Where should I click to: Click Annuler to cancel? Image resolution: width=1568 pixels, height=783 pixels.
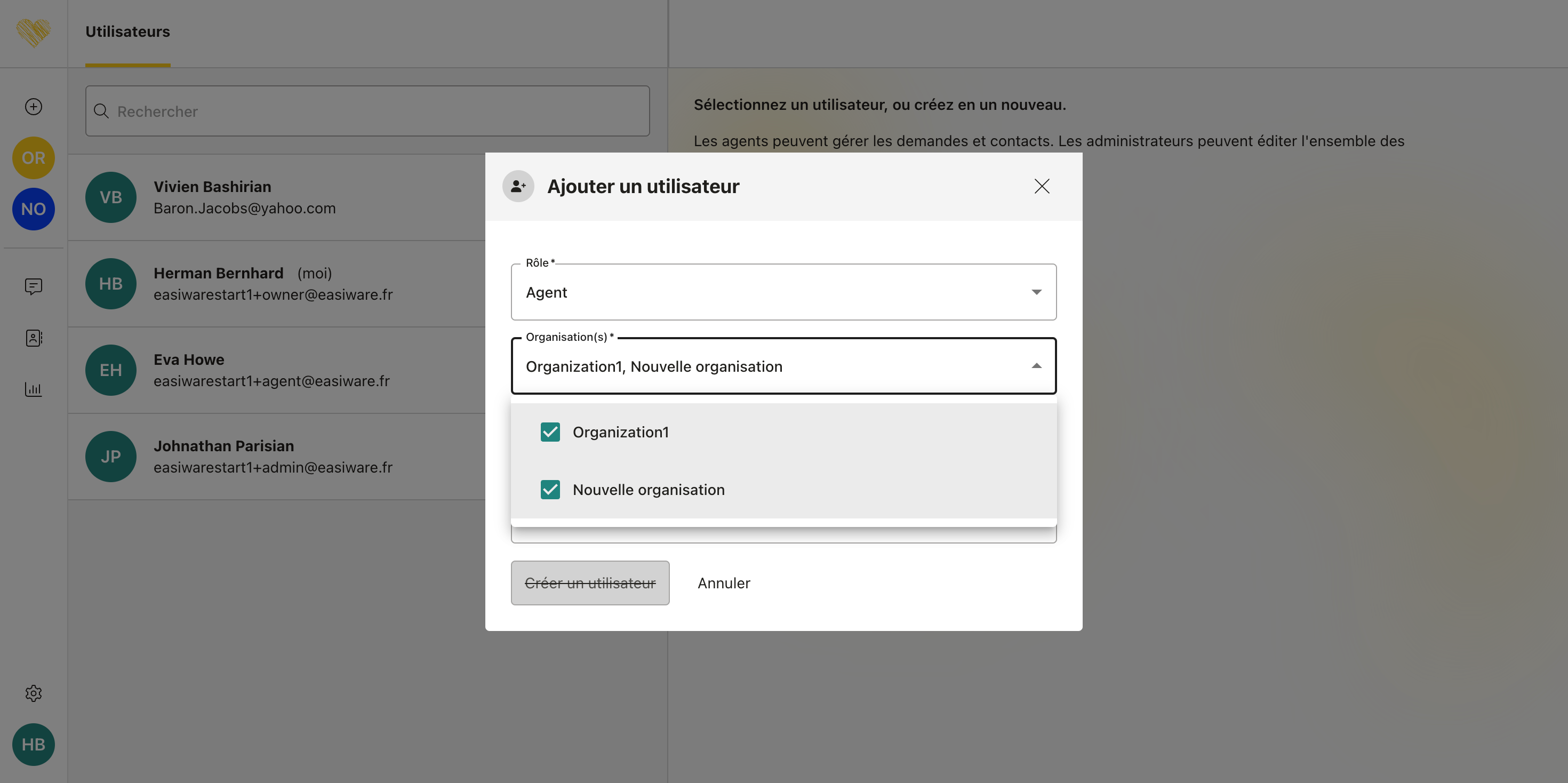point(724,582)
